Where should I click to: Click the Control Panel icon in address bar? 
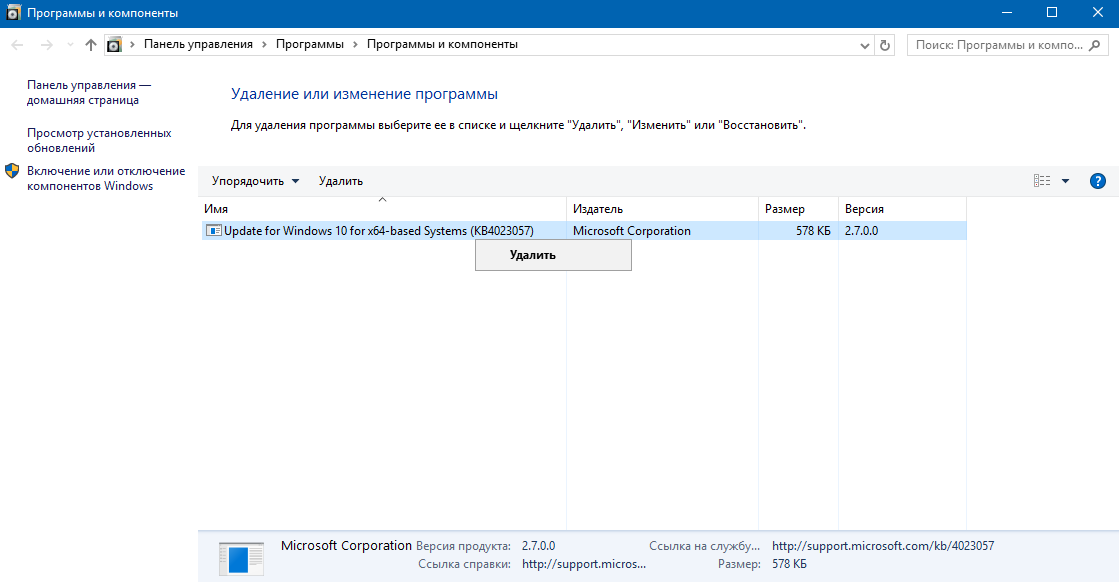click(114, 45)
